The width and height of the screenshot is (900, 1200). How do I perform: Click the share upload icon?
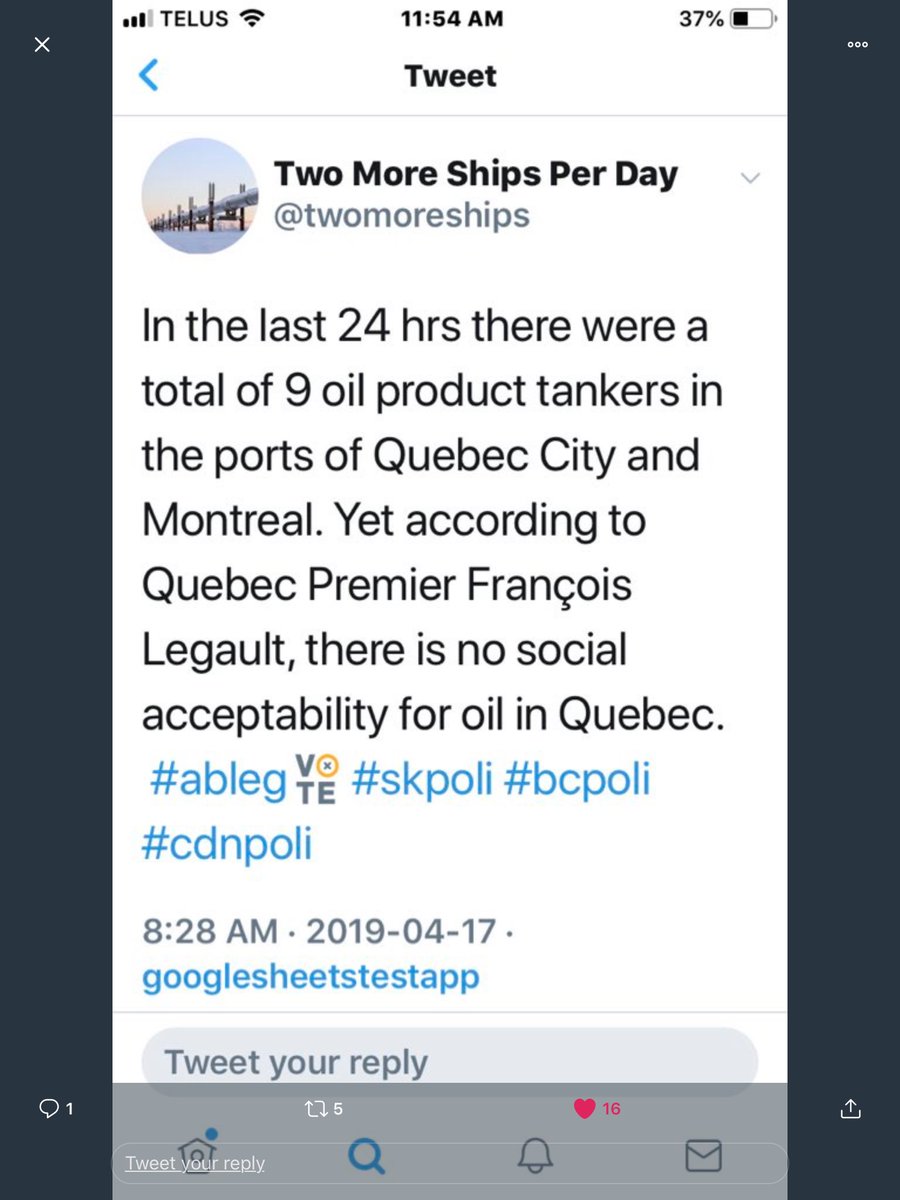coord(850,1108)
